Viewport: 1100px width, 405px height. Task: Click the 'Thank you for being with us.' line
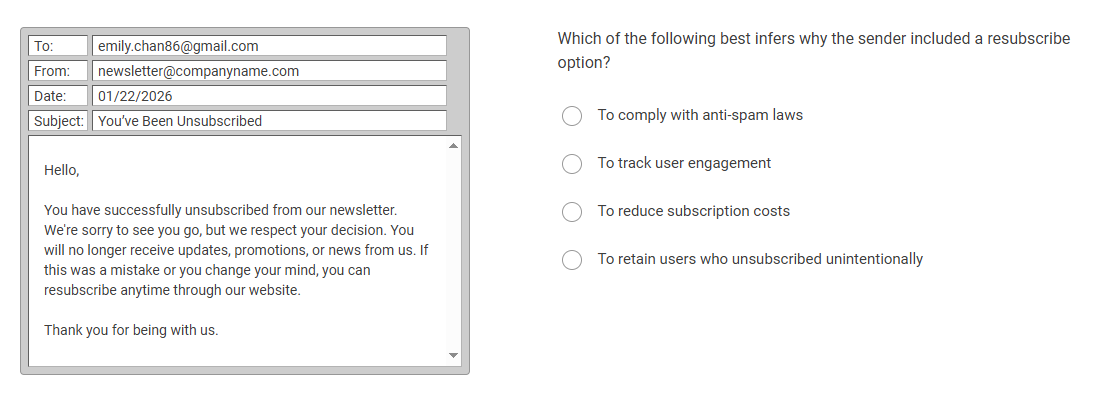tap(131, 330)
